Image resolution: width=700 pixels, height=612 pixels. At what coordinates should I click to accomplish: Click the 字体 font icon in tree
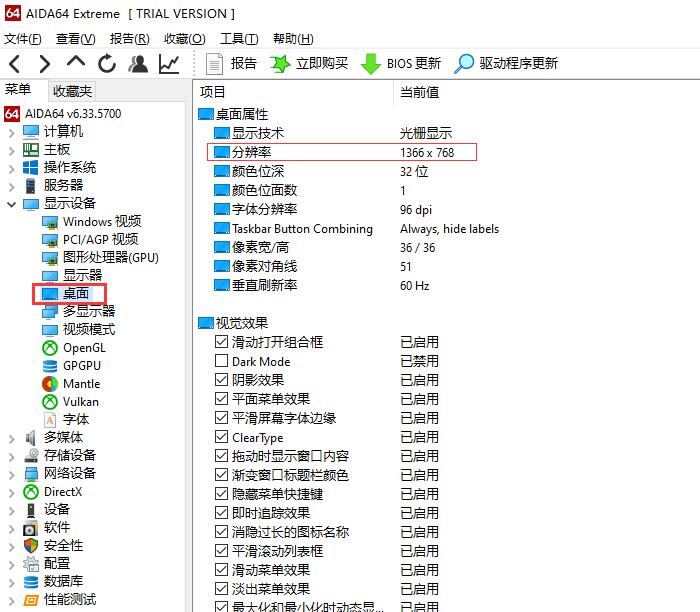(50, 420)
